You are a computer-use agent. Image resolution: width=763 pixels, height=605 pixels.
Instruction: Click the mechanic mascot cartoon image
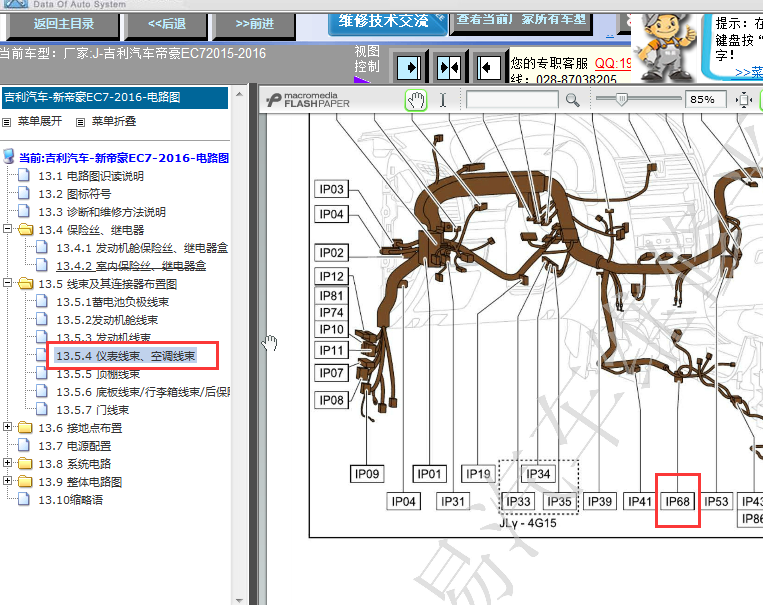(667, 48)
